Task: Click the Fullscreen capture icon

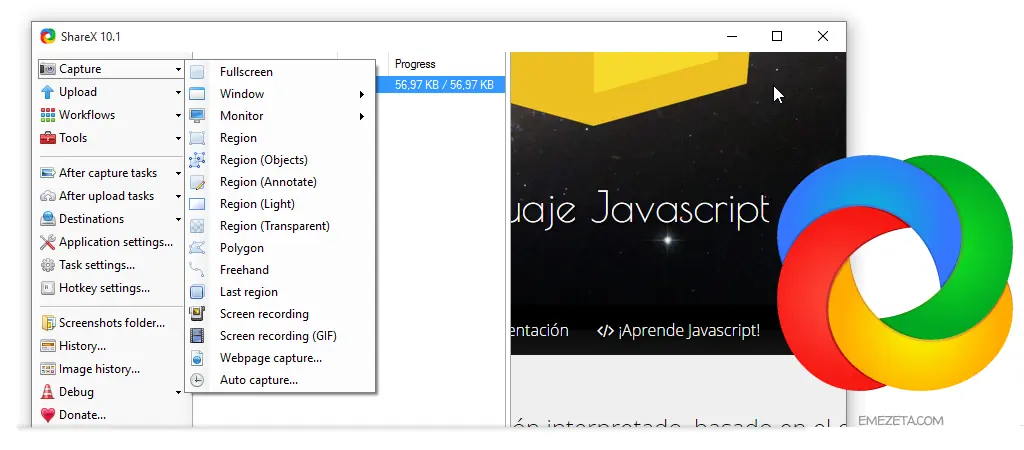Action: (197, 72)
